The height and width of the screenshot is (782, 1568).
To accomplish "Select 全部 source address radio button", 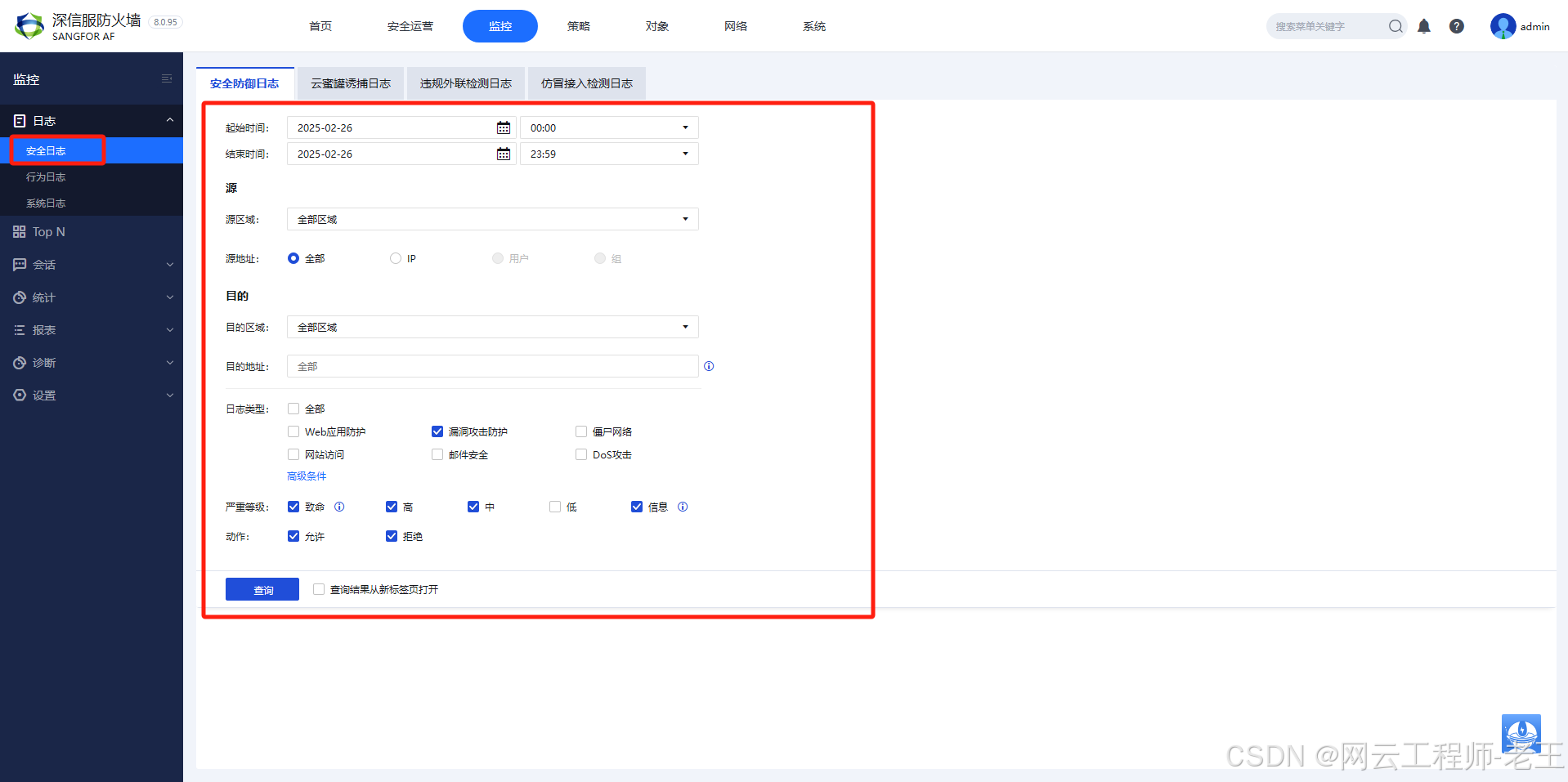I will point(293,258).
